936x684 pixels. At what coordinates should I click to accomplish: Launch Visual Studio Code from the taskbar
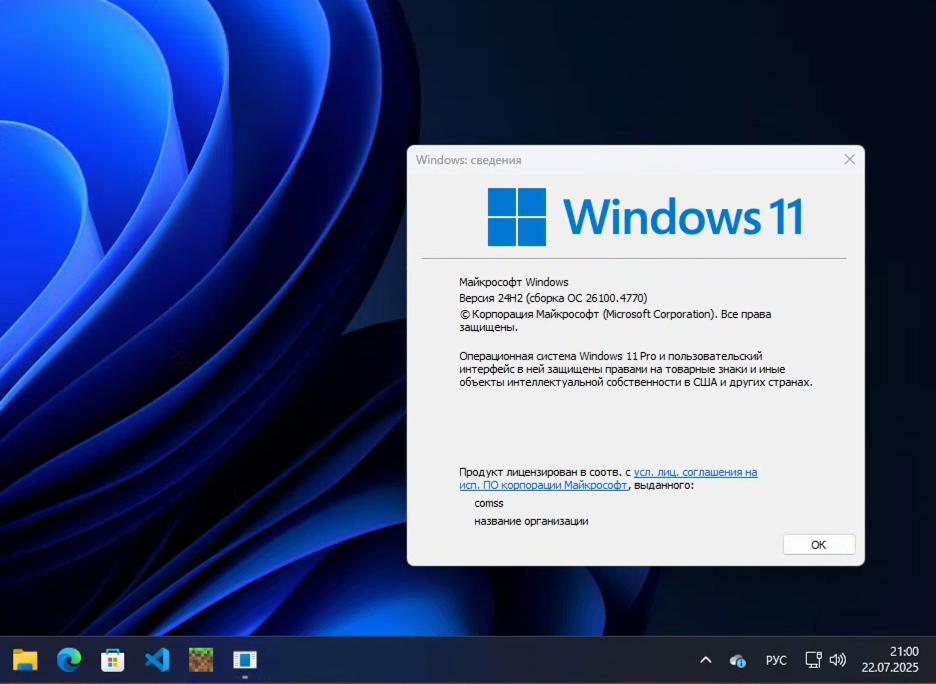pos(156,659)
